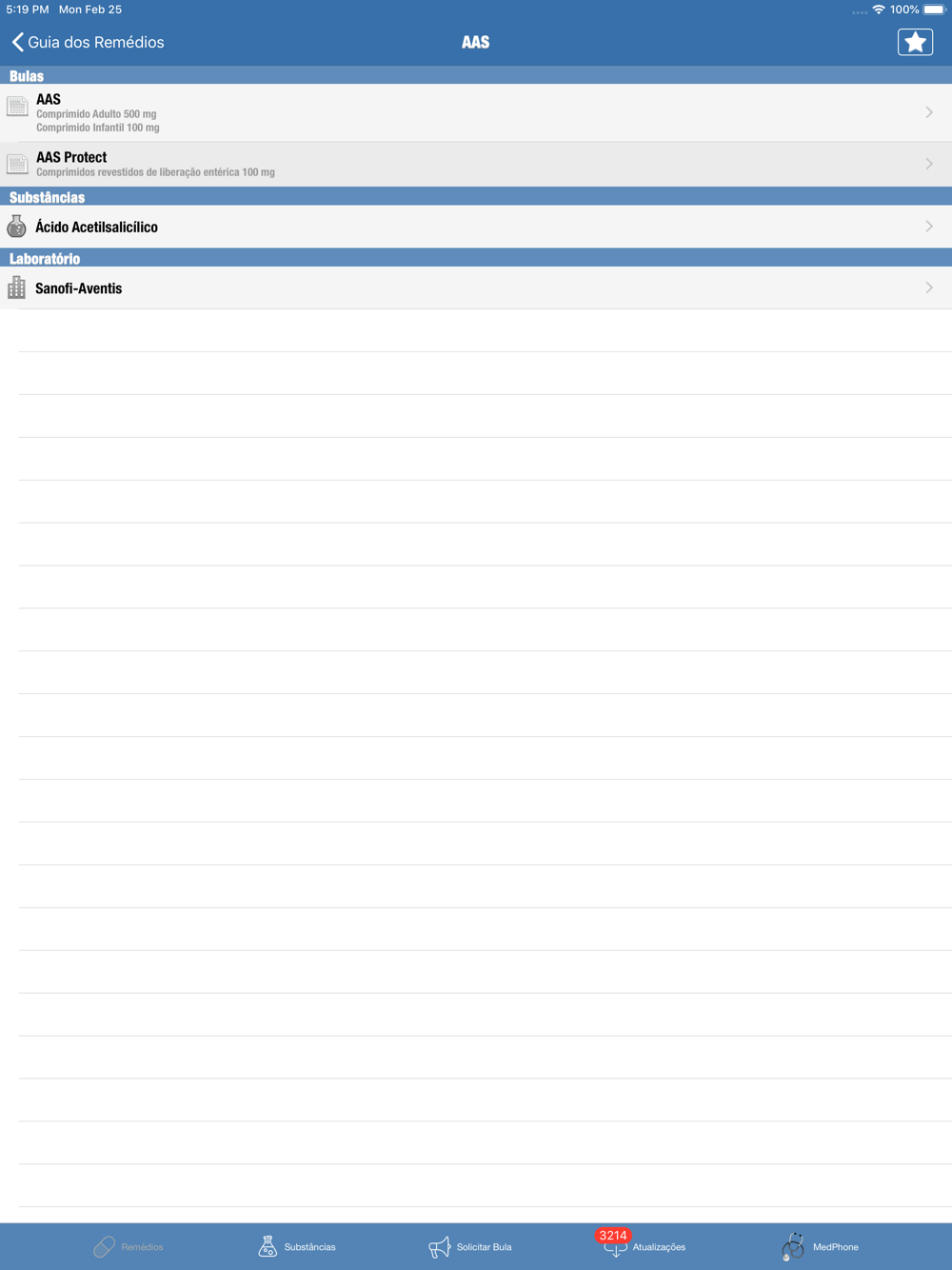Click the AAS bula document icon
Screen dimensions: 952x1270
tap(17, 107)
